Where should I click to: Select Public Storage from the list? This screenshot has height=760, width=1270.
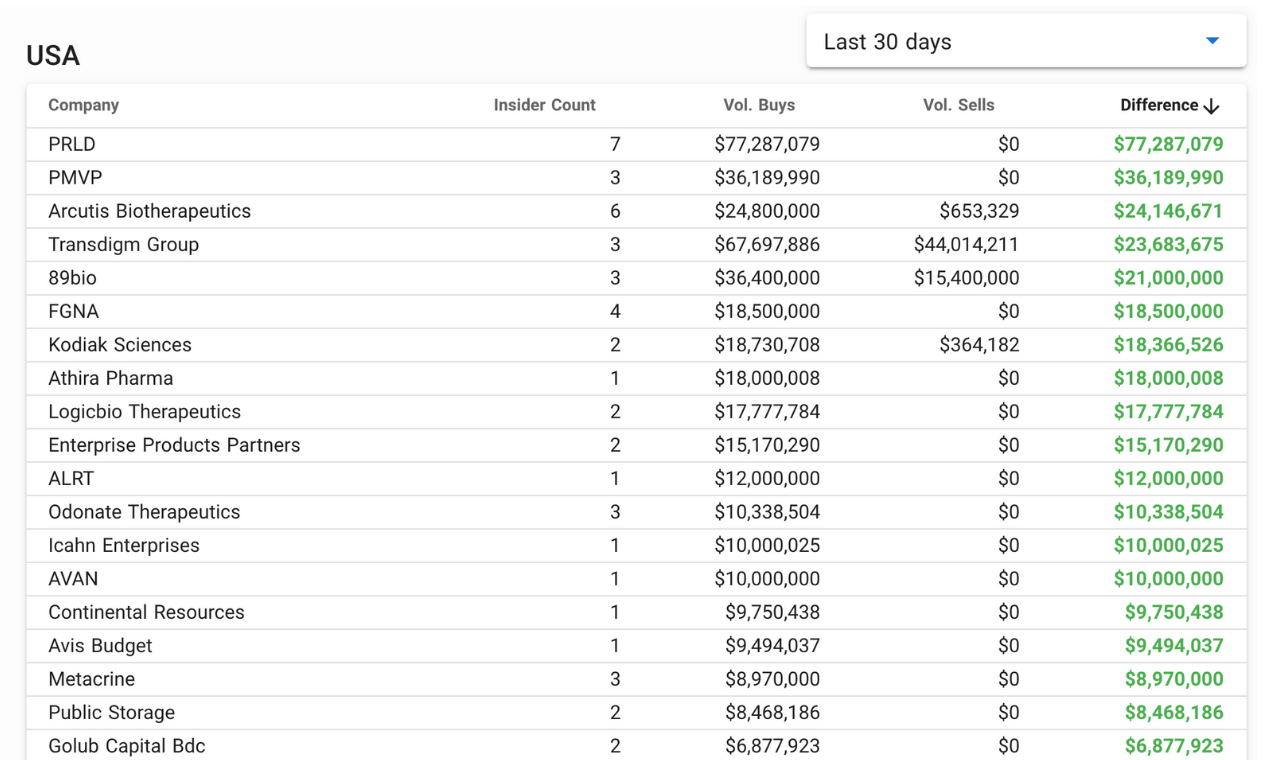pyautogui.click(x=110, y=712)
